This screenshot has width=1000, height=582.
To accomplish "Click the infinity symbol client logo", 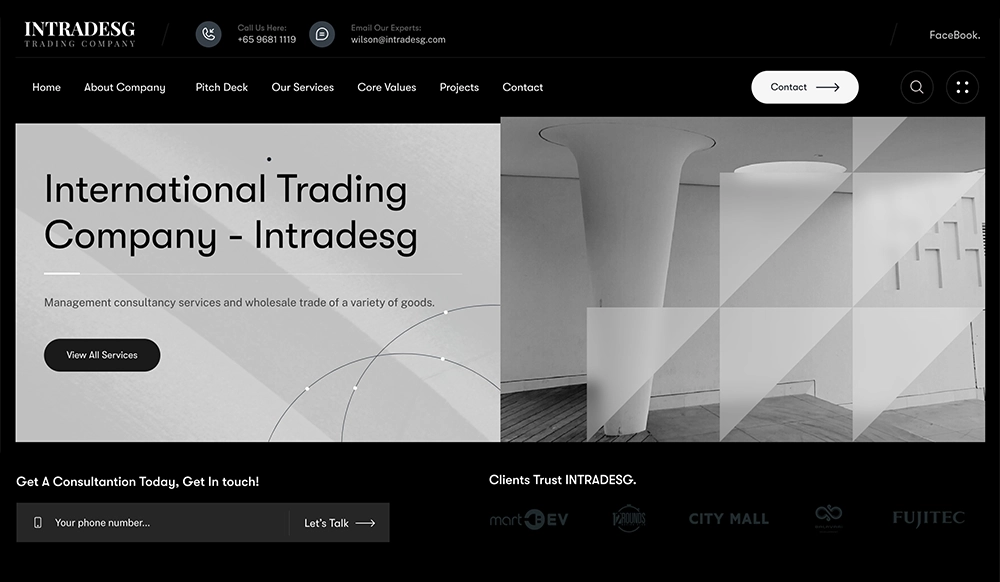I will 828,518.
